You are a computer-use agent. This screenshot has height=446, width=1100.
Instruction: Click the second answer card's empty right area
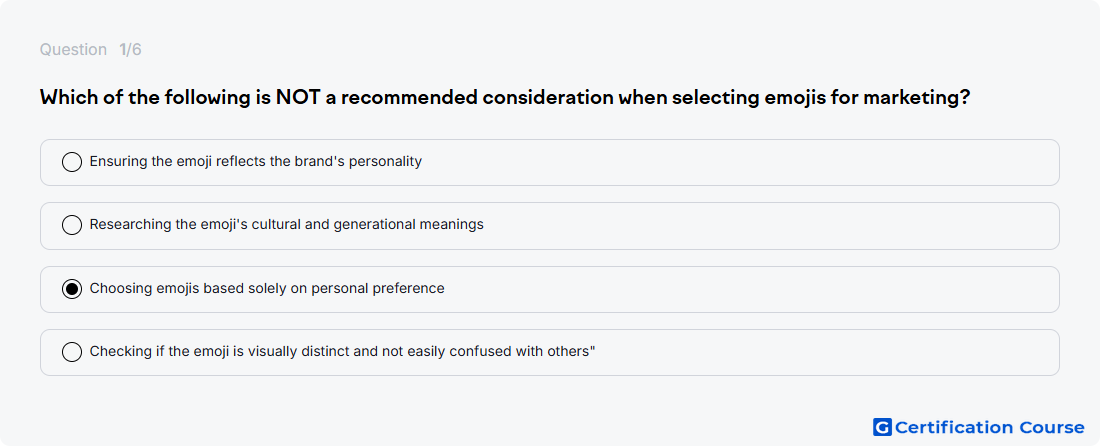click(772, 225)
